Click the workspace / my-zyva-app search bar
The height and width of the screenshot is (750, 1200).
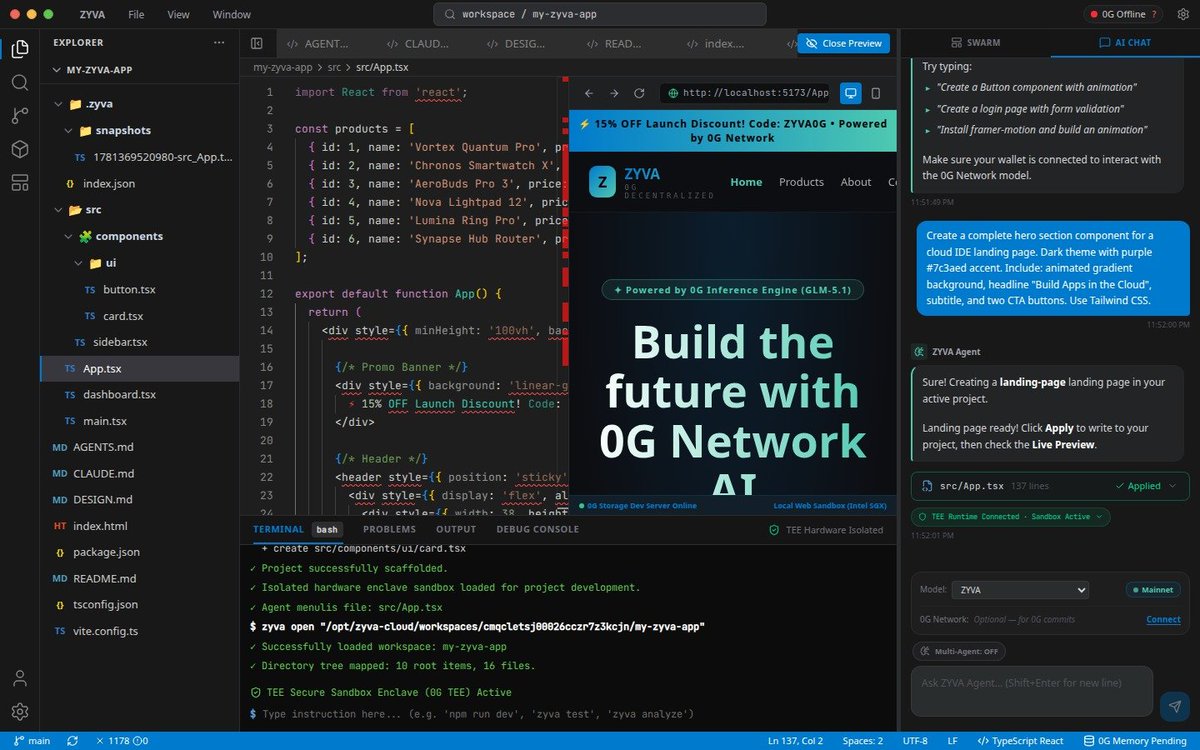[x=600, y=14]
